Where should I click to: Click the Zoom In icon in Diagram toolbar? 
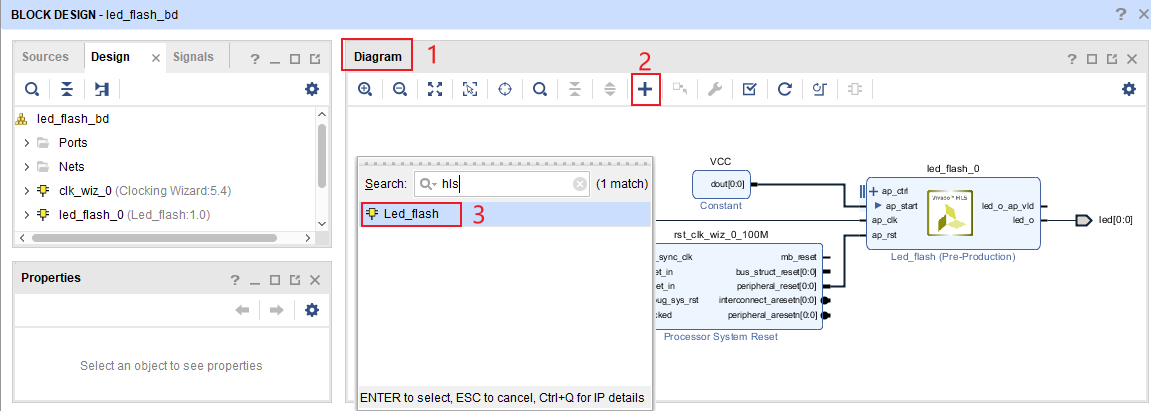click(x=365, y=89)
